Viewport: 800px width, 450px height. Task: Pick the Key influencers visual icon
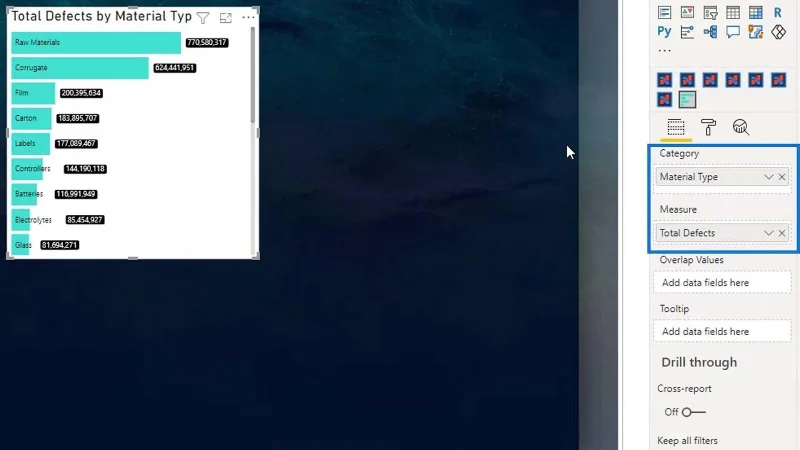687,32
